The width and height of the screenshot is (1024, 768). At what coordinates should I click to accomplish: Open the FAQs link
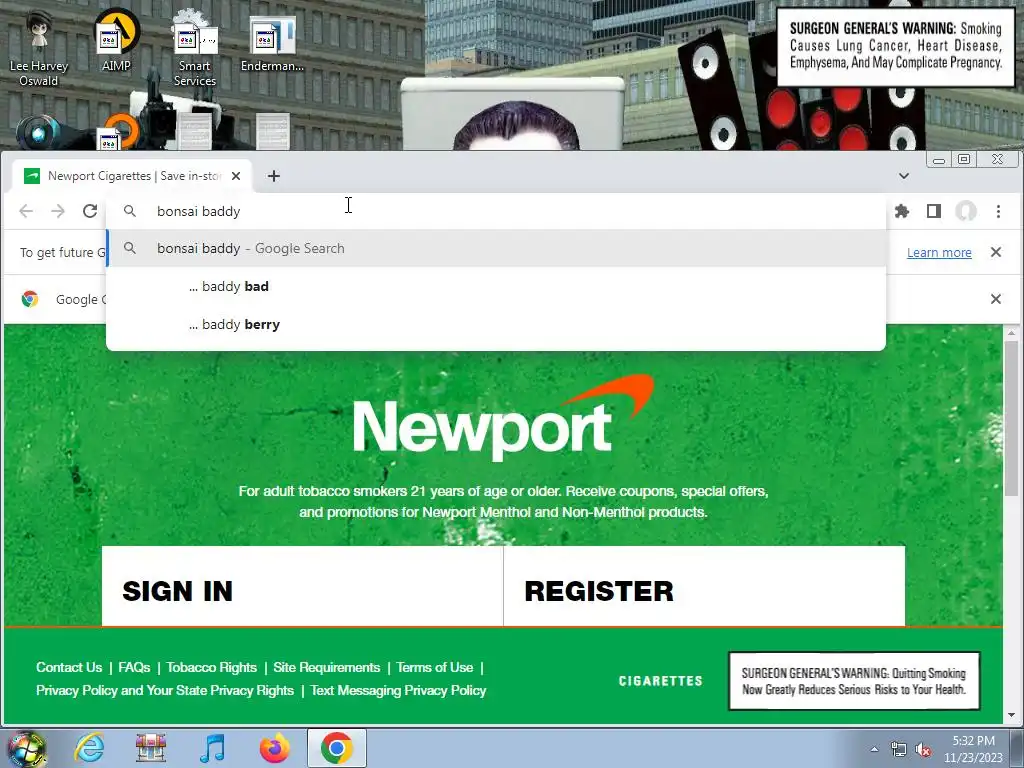coord(135,667)
